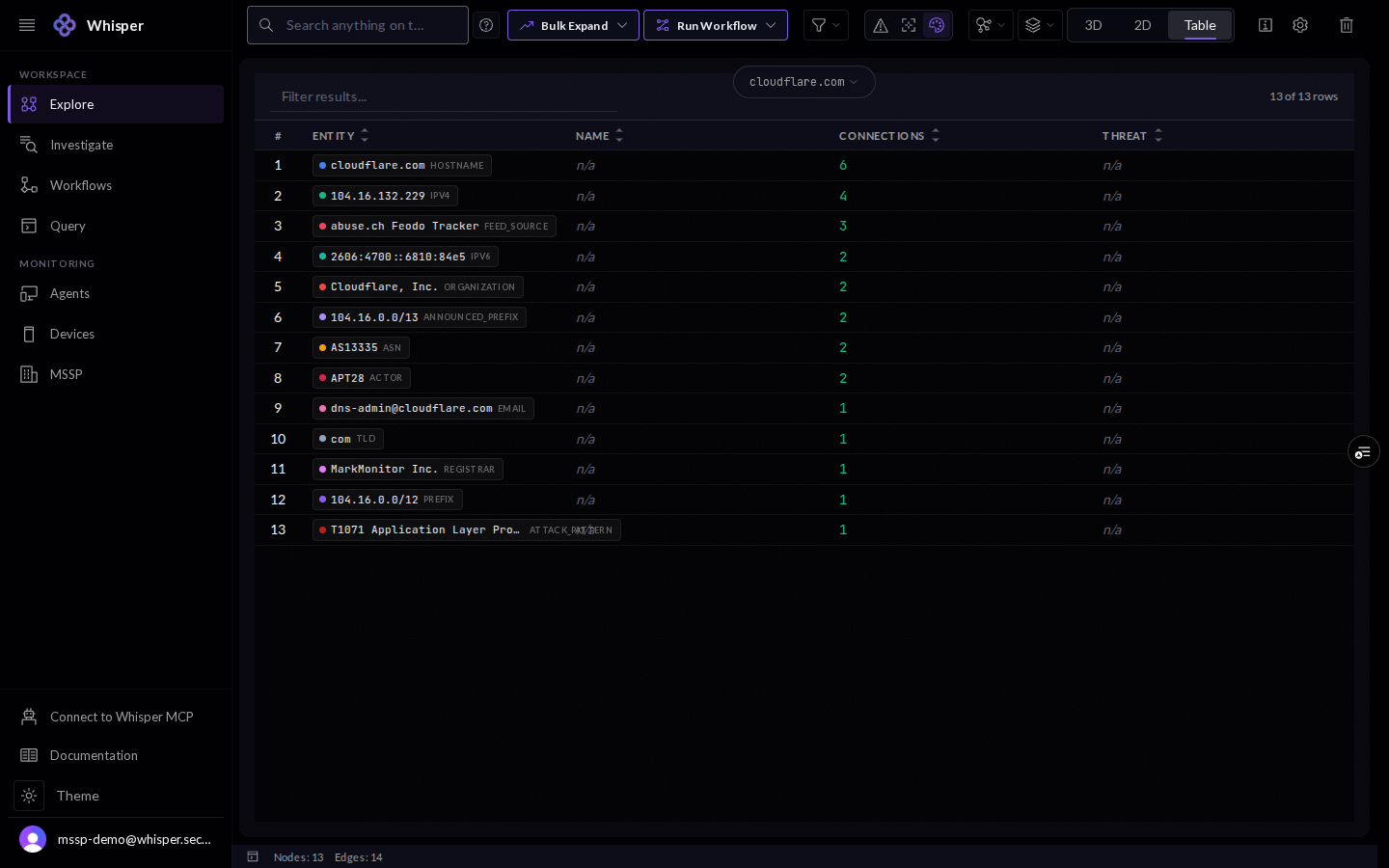Screen dimensions: 1389x868
Task: Click row number 13 in the table
Action: point(278,529)
